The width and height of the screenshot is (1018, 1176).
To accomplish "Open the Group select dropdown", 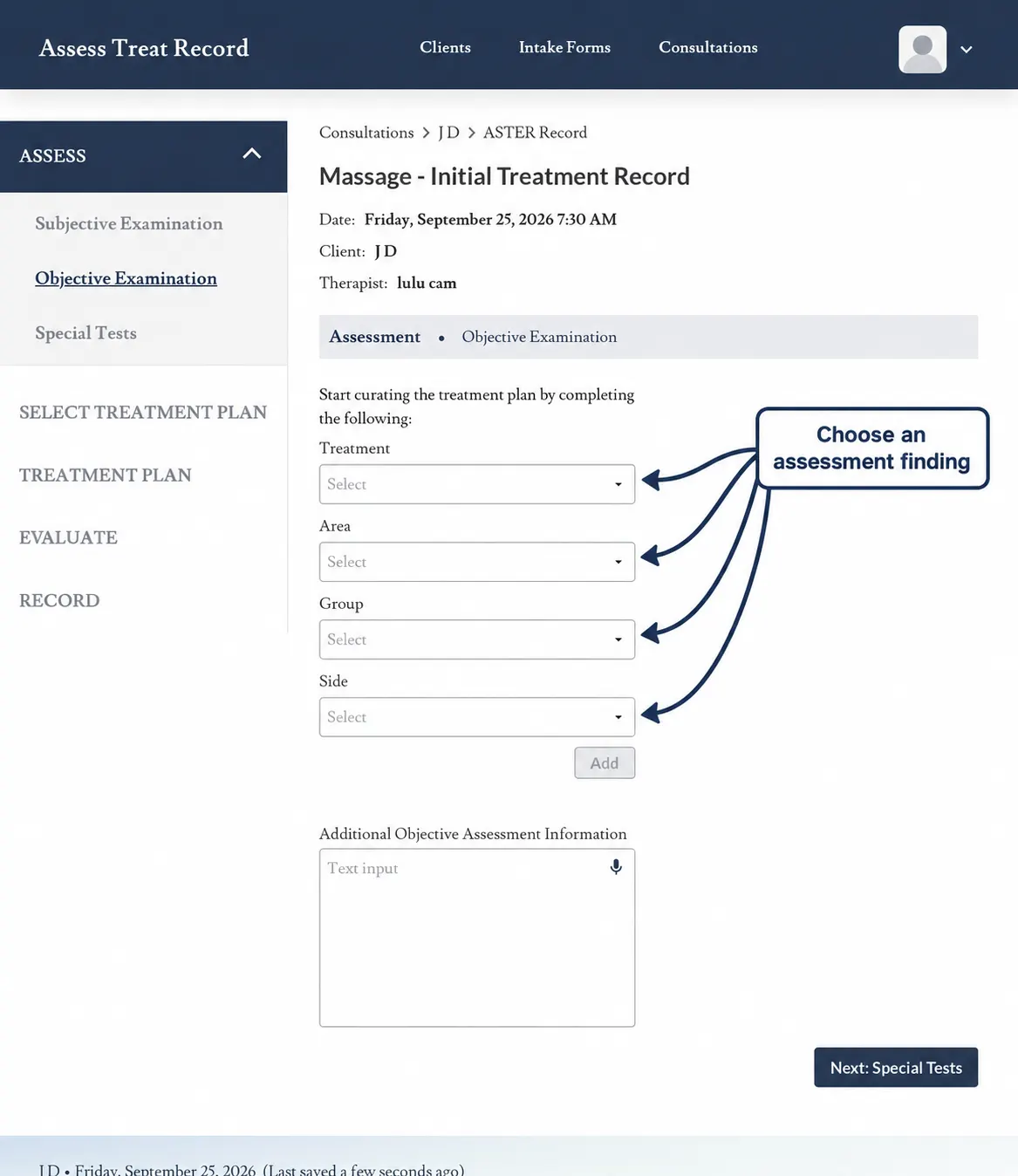I will (477, 639).
